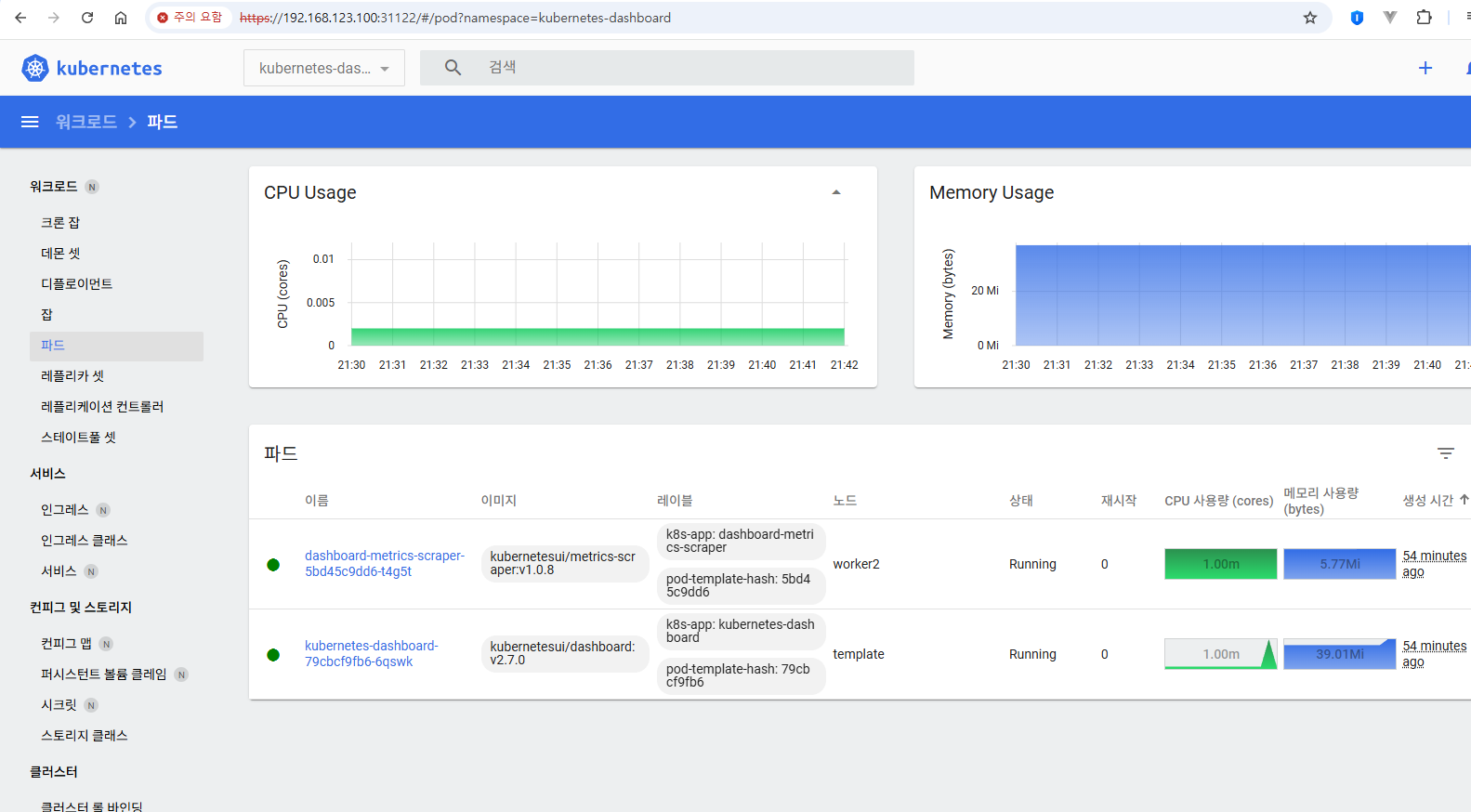This screenshot has height=812, width=1471.
Task: Click the browser address bar URL
Action: [455, 18]
